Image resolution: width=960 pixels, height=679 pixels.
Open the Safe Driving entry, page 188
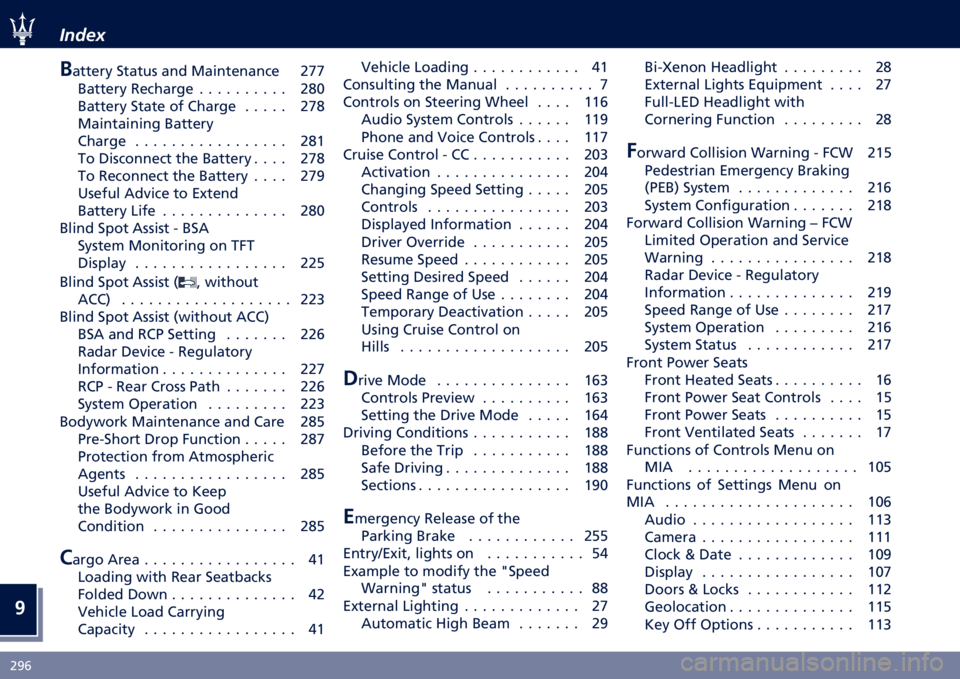(484, 468)
